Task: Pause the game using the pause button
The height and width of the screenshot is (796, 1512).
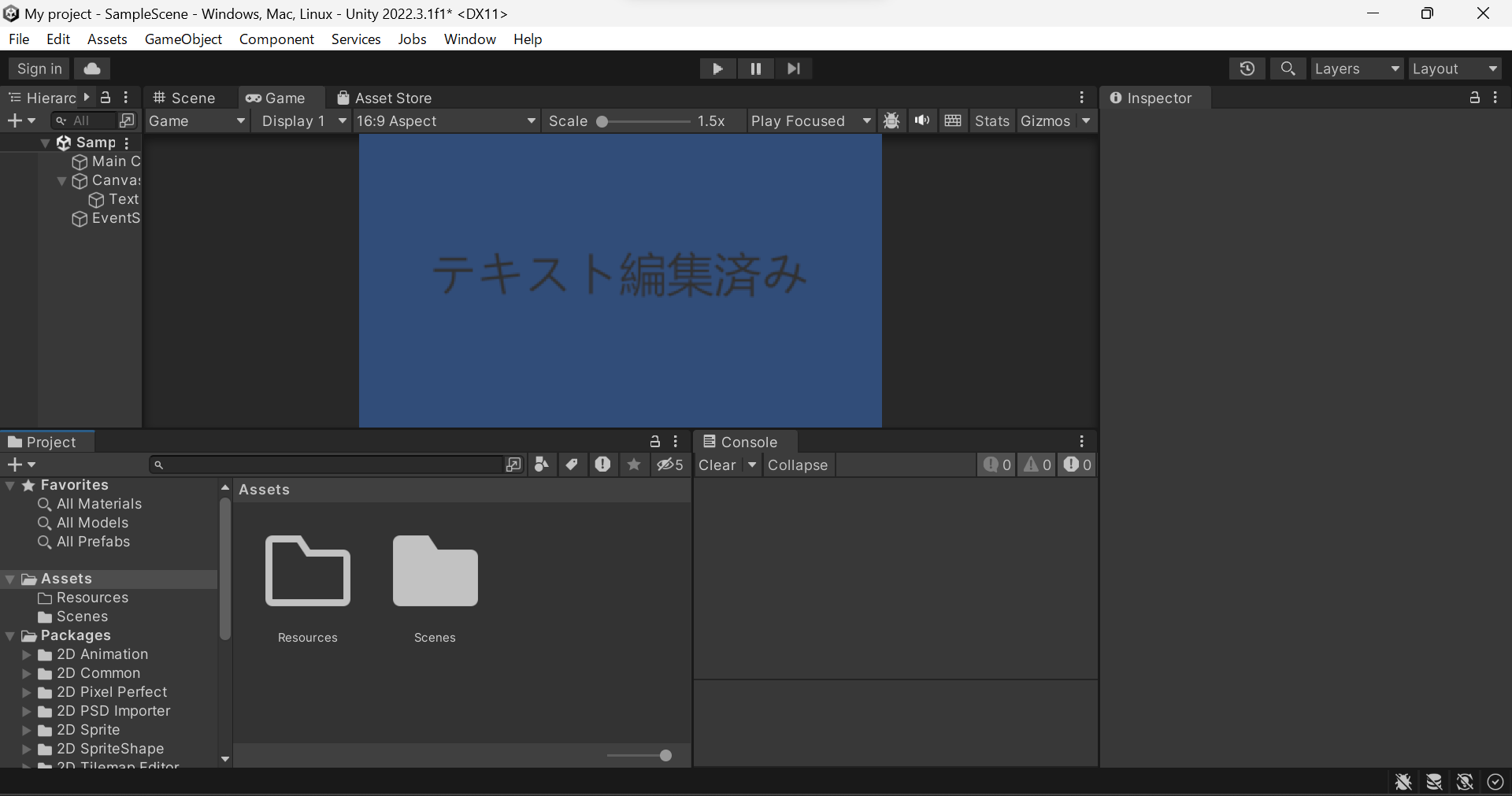Action: click(755, 68)
